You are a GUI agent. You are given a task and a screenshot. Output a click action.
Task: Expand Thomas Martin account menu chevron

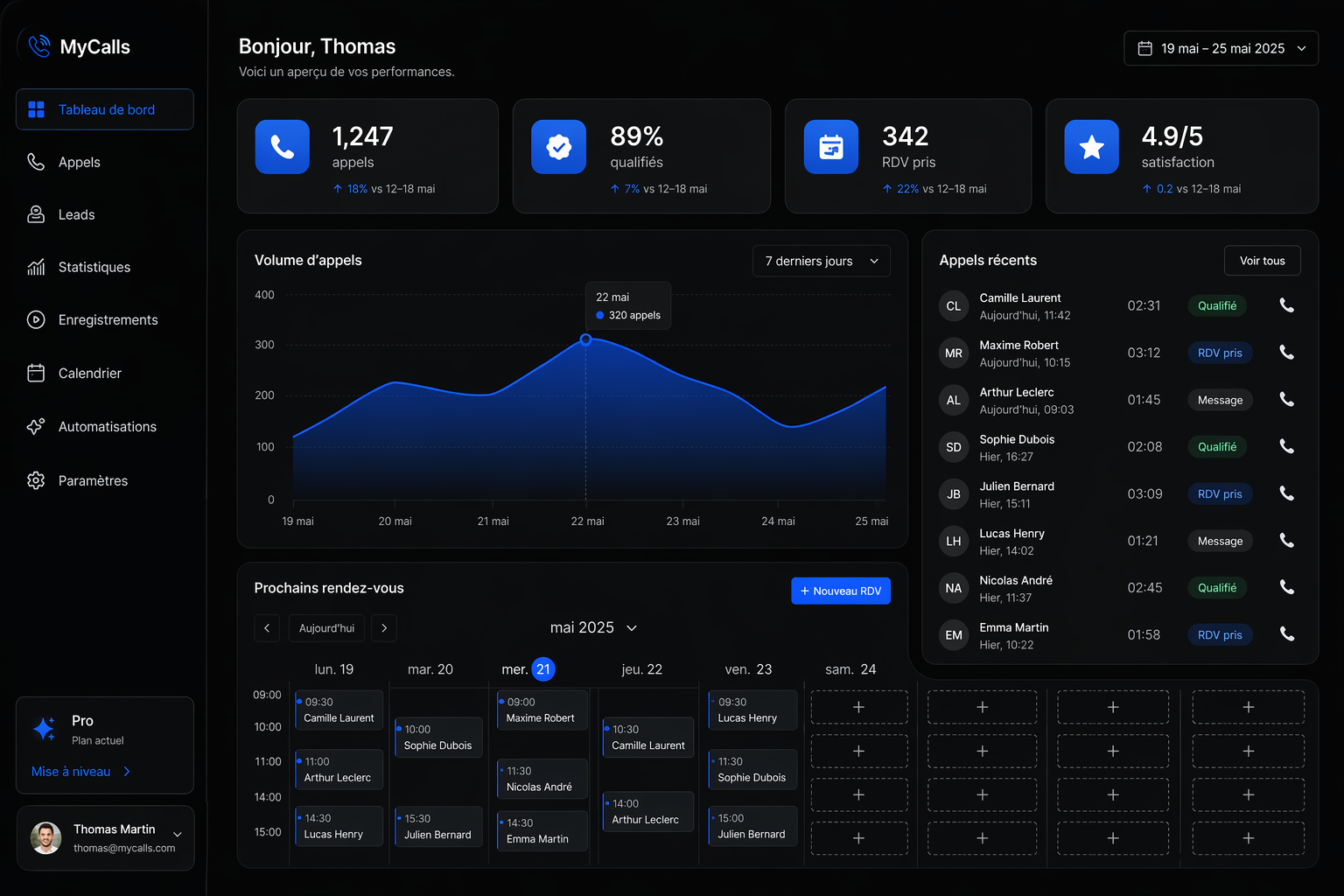coord(178,835)
